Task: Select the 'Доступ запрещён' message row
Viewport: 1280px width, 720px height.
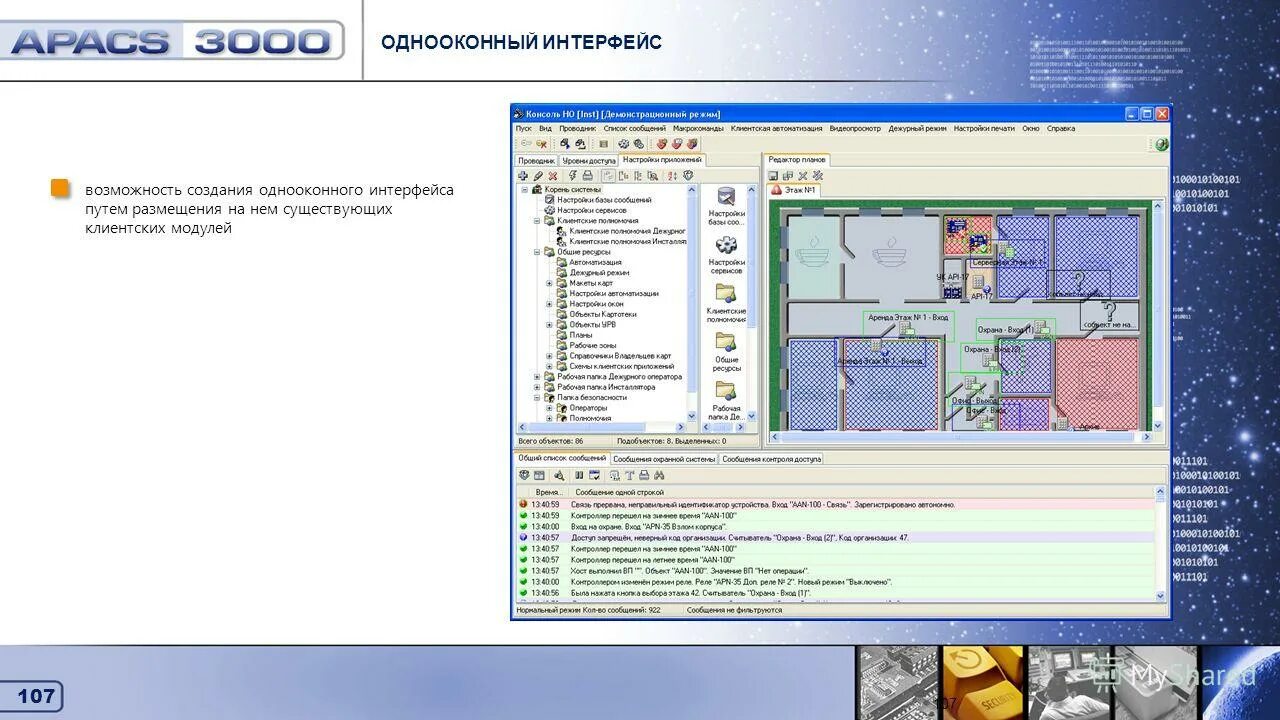Action: tap(835, 537)
